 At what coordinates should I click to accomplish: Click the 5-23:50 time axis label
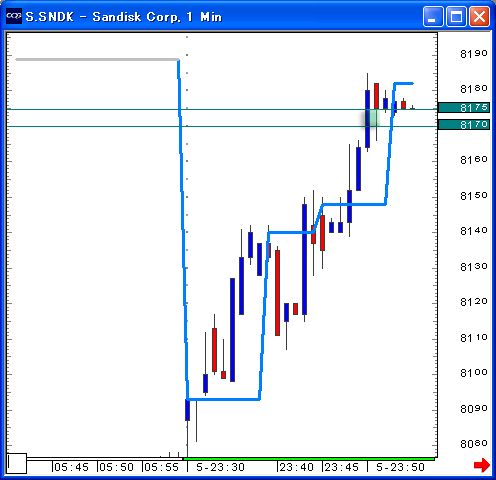pyautogui.click(x=400, y=467)
